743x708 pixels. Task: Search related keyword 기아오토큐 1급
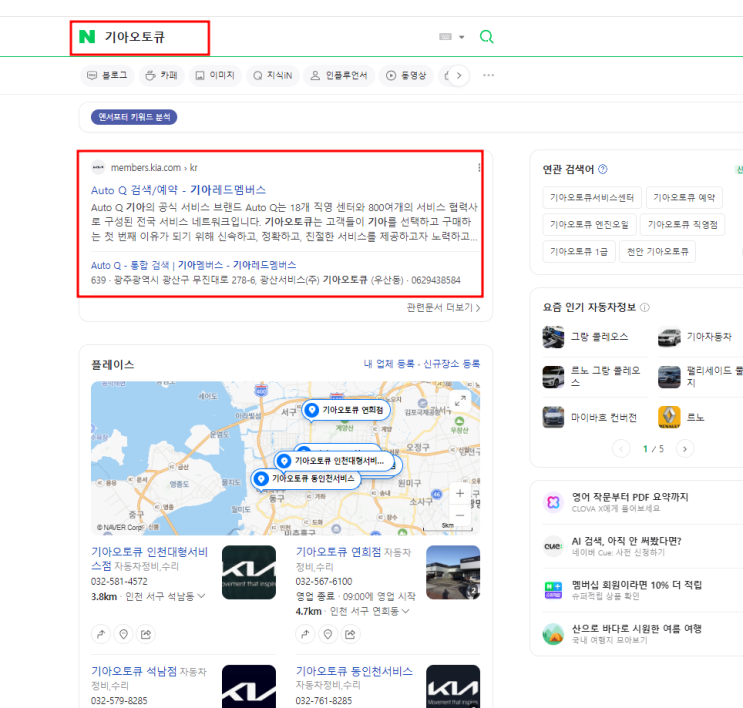(579, 252)
